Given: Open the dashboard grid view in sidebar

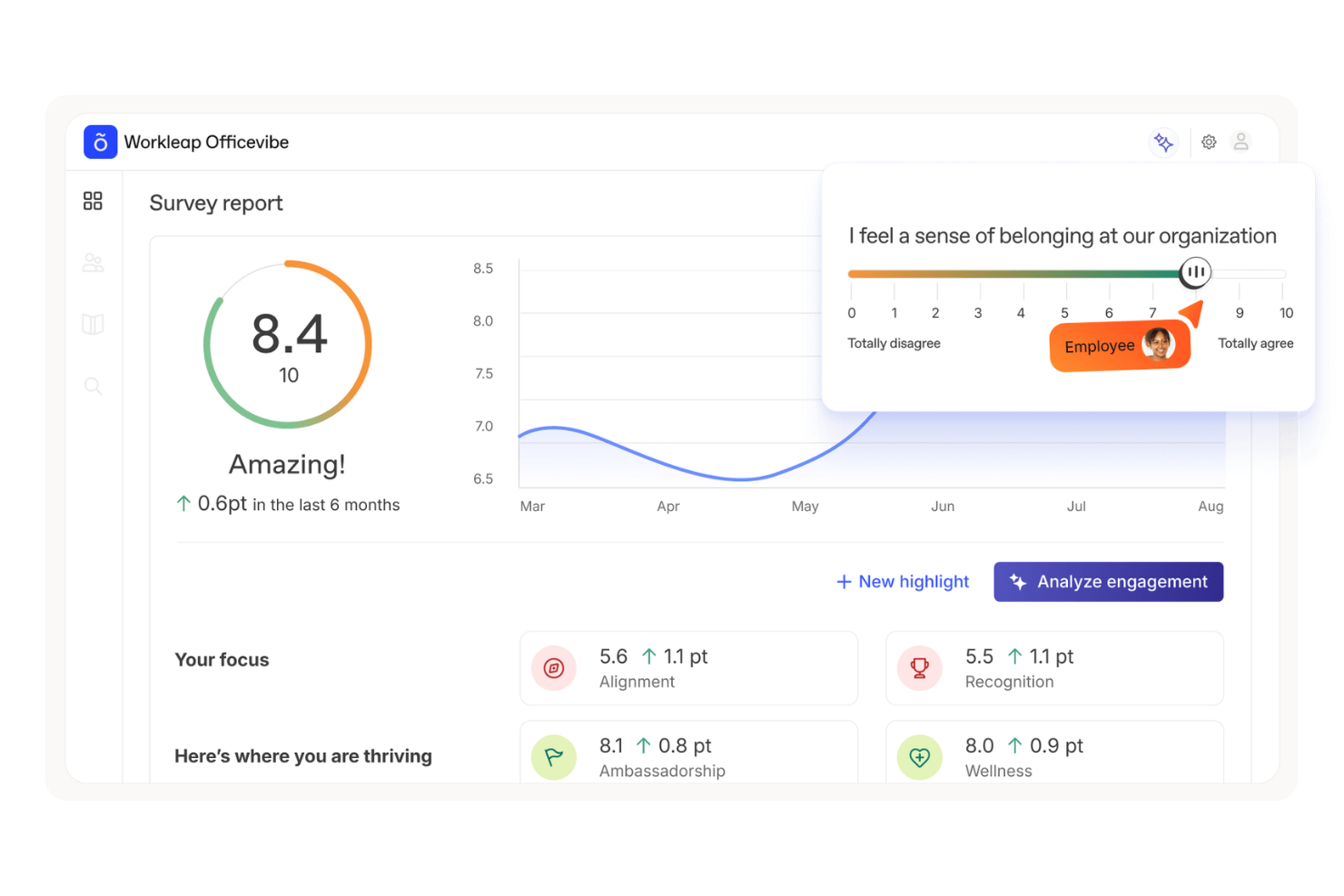Looking at the screenshot, I should coord(93,201).
